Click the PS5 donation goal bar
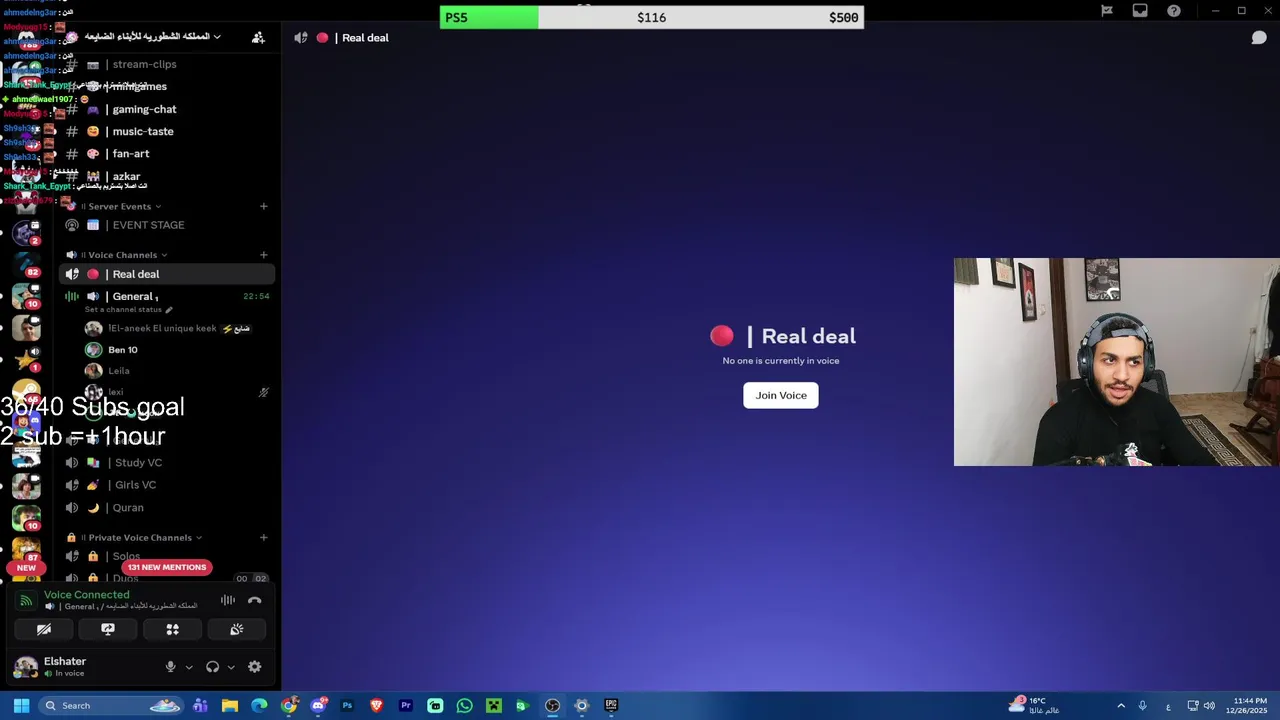The width and height of the screenshot is (1280, 720). [x=651, y=17]
